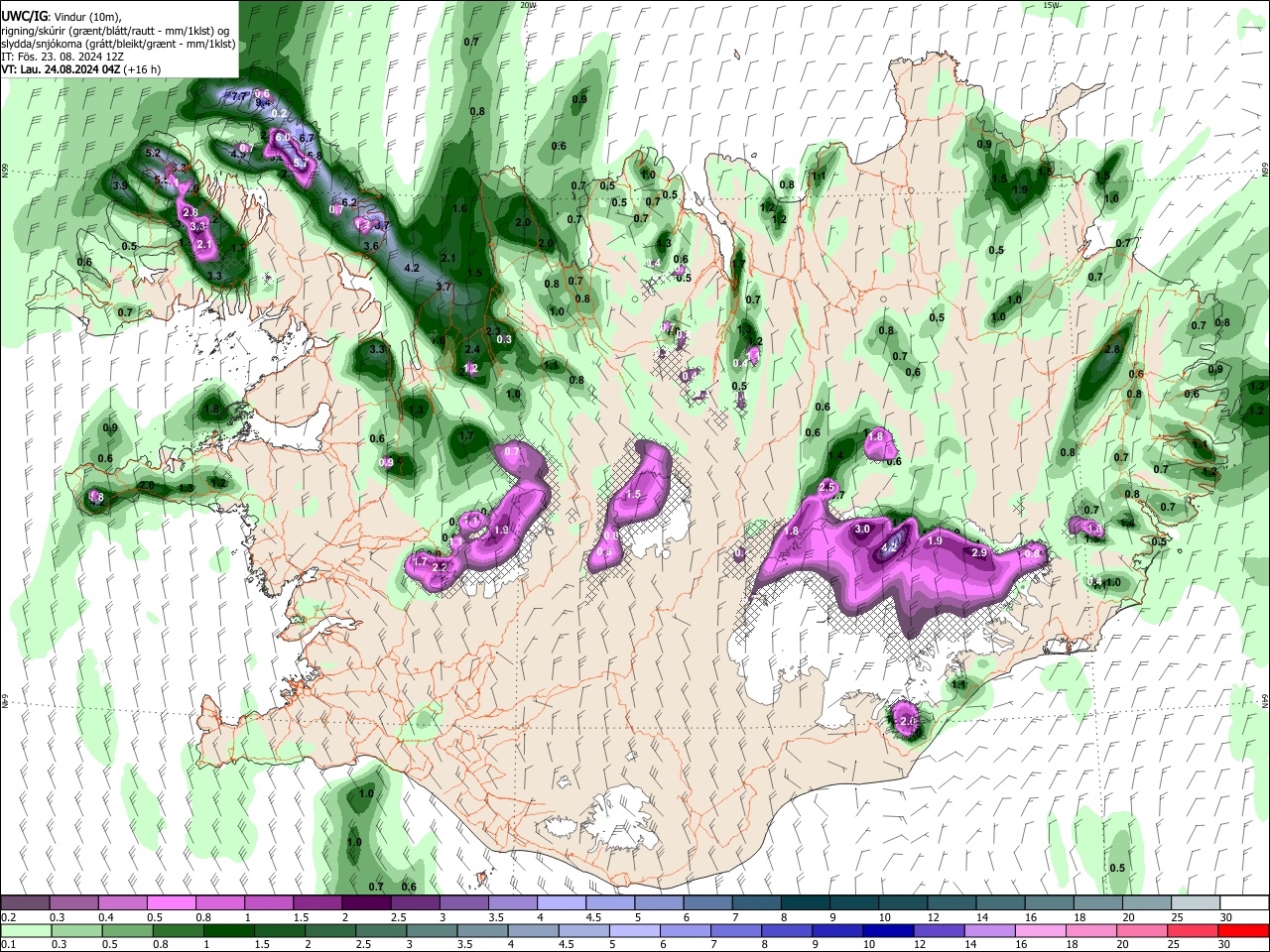Click lower legend swatch starting at 0.5

pos(127,931)
